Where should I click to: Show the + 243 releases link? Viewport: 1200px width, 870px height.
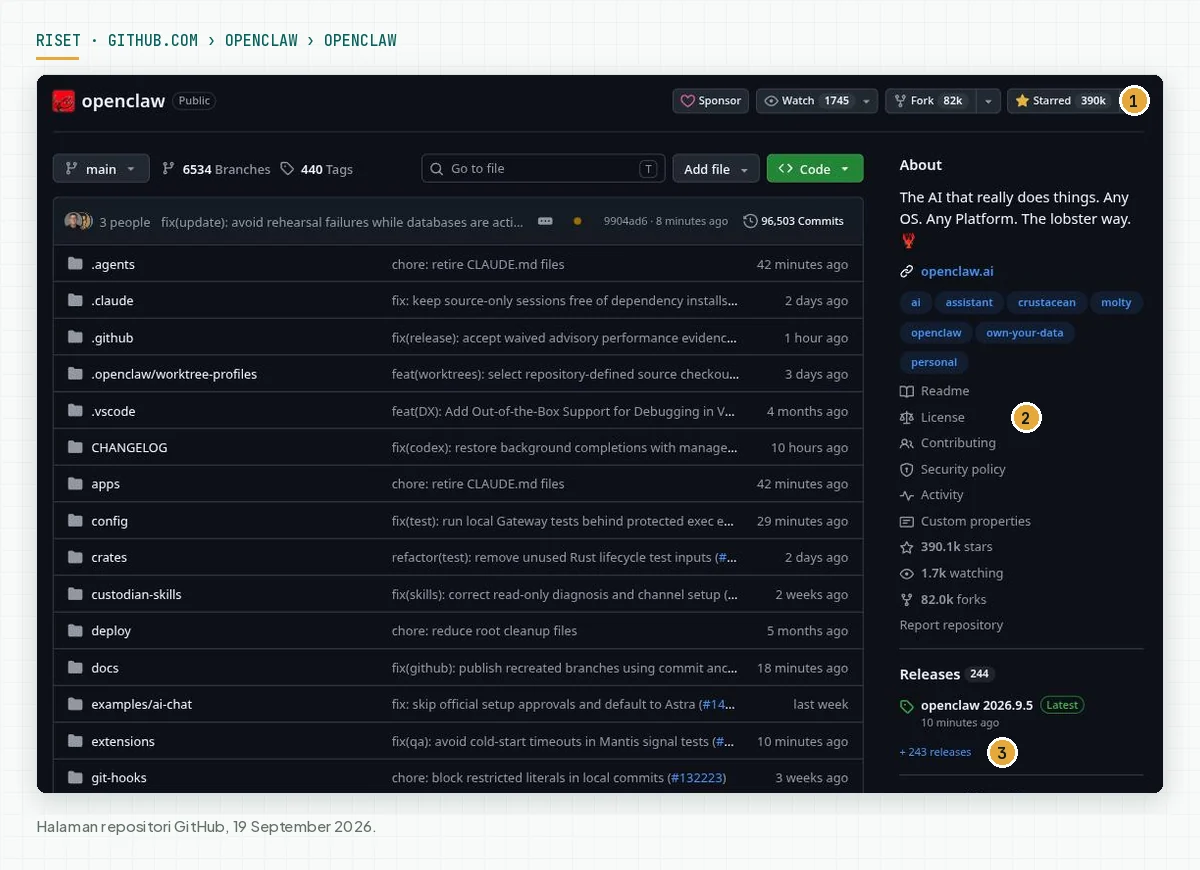tap(935, 752)
